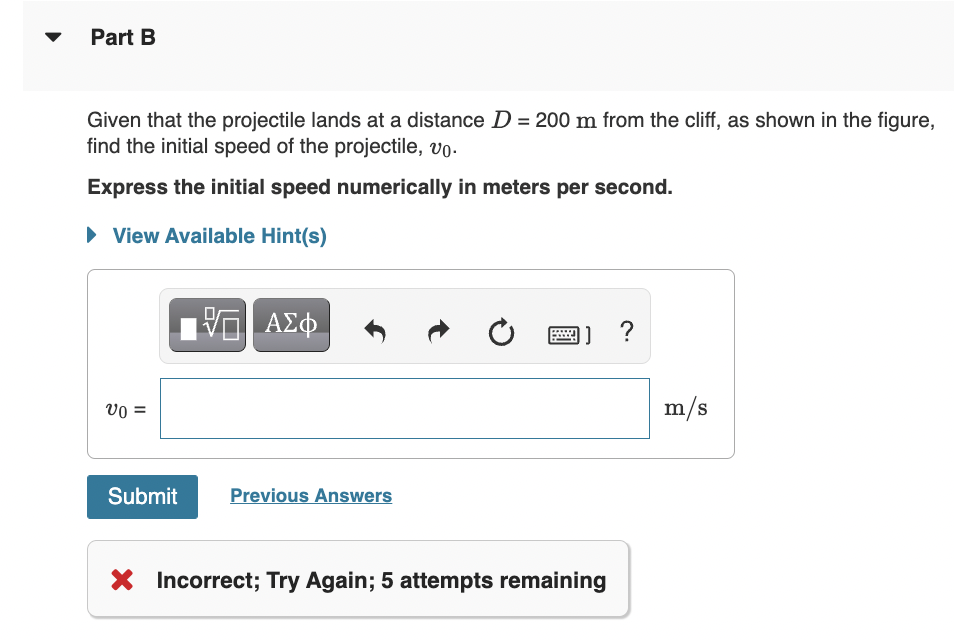The height and width of the screenshot is (640, 954).
Task: Click inside the v0 answer box
Action: [404, 408]
